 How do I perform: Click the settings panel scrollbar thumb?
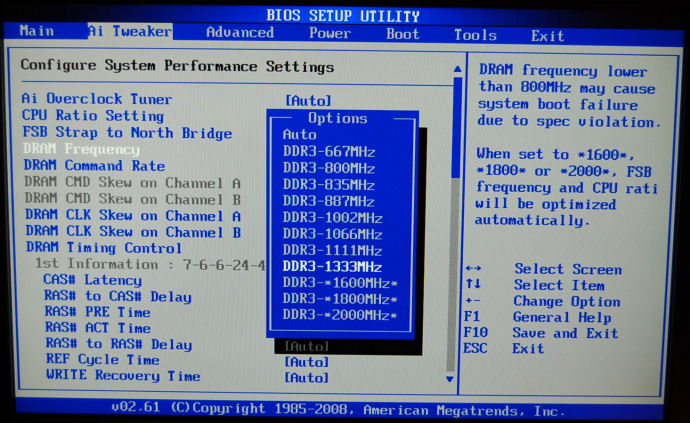point(457,127)
